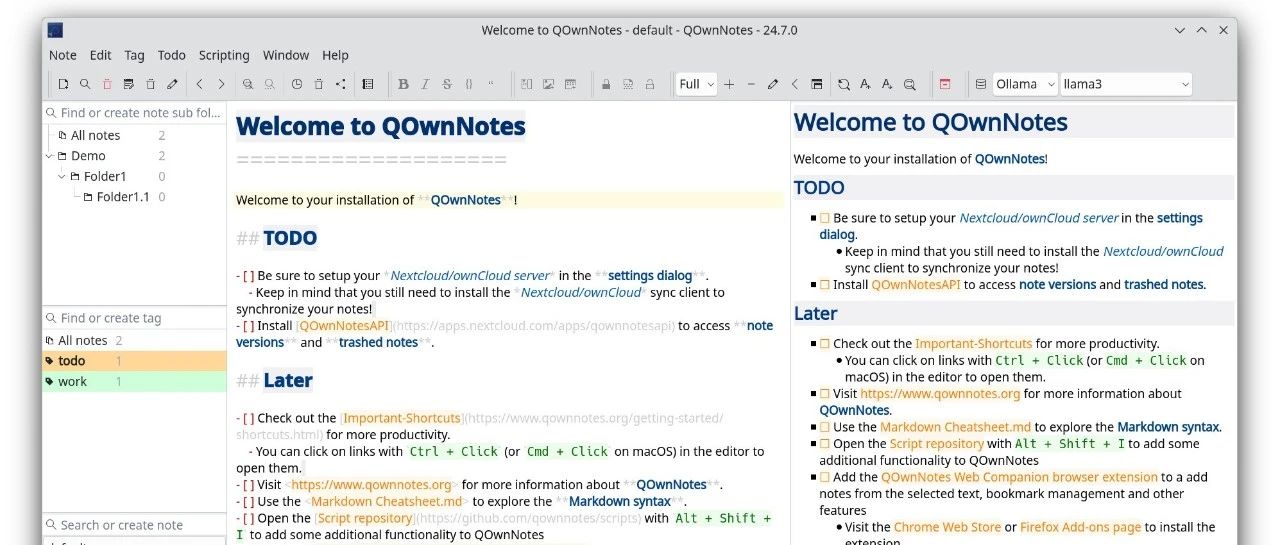Click the minus icon in the toolbar
The height and width of the screenshot is (545, 1280).
(751, 84)
